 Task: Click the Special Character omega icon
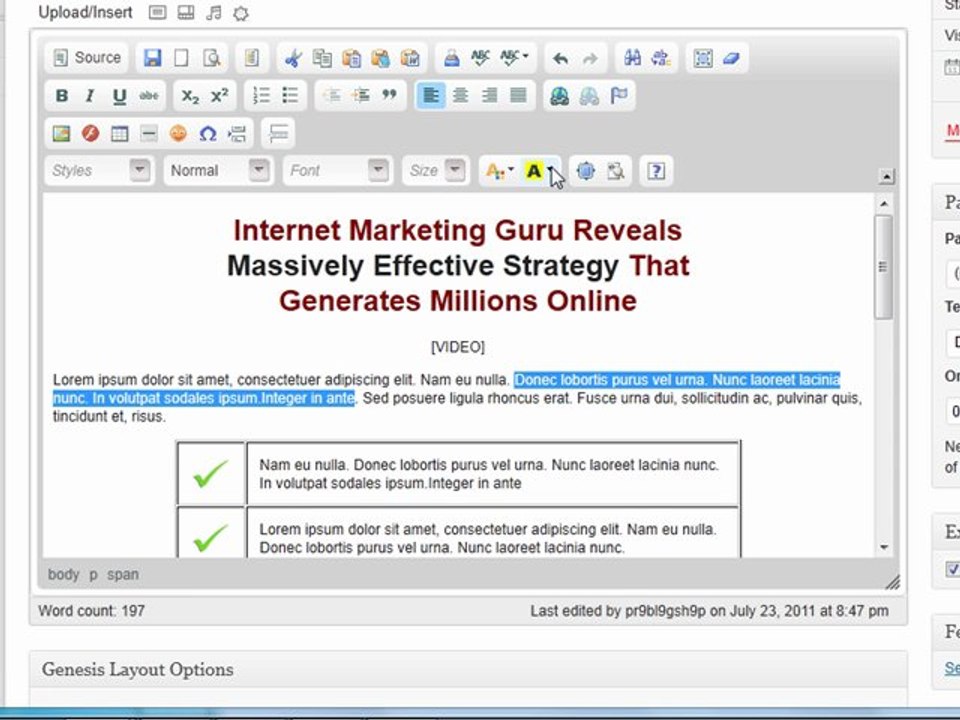208,133
